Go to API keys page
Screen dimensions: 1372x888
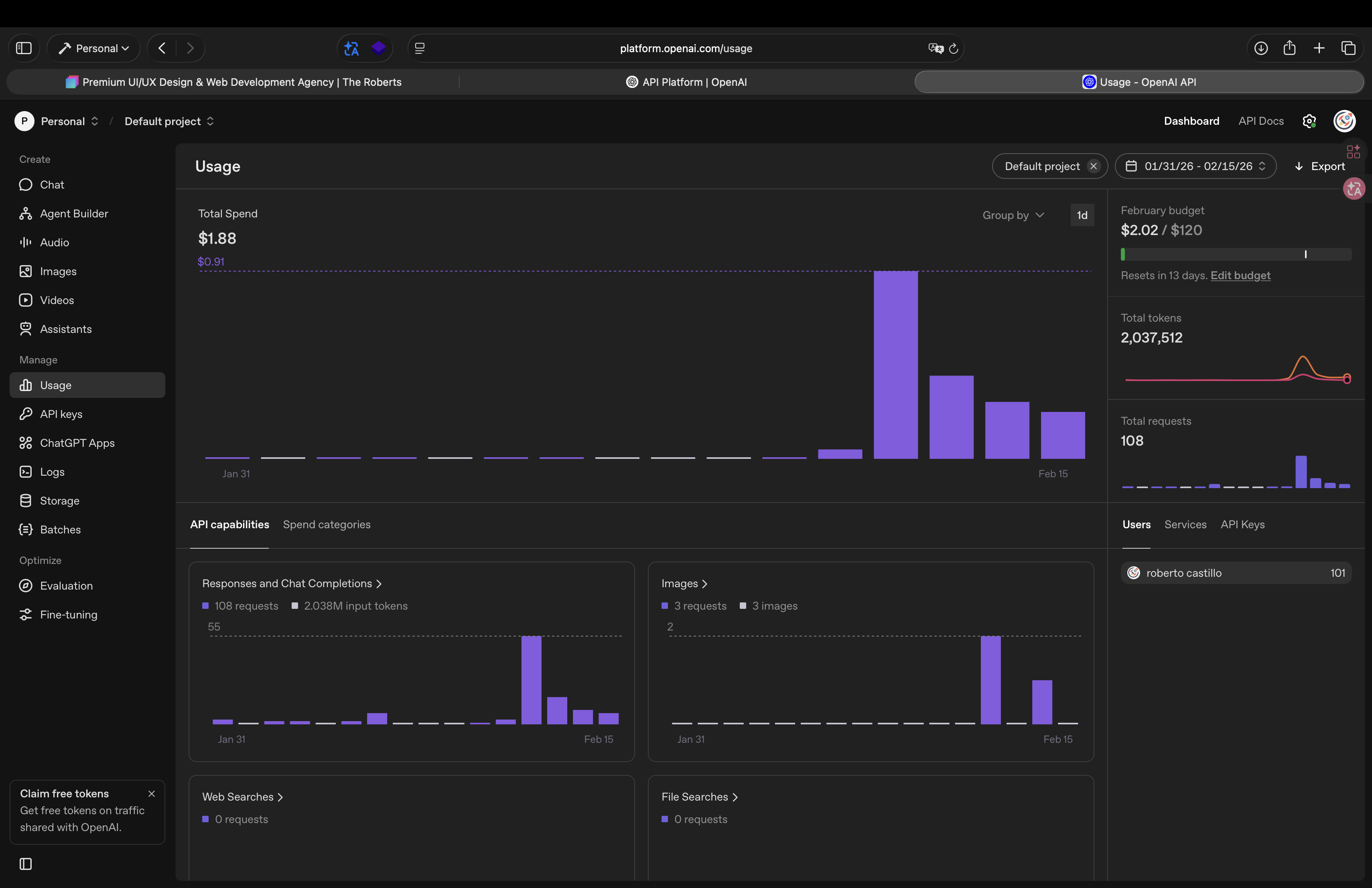61,414
